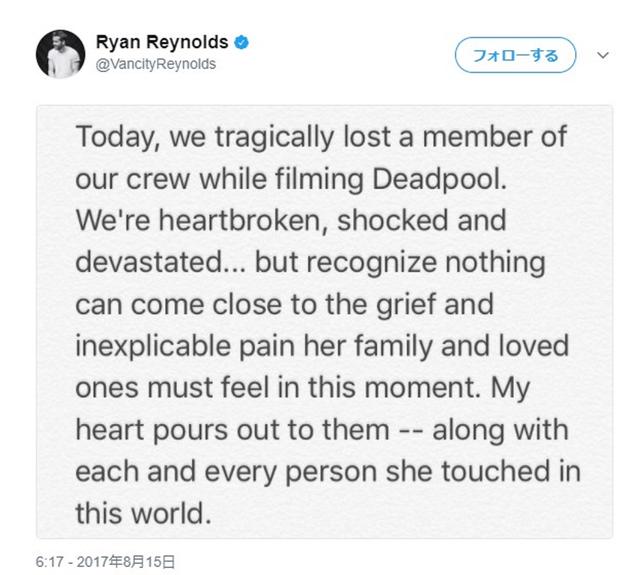Click the 'devastated... but recognize nothing' line
Screen dimensions: 640x575
click(311, 263)
